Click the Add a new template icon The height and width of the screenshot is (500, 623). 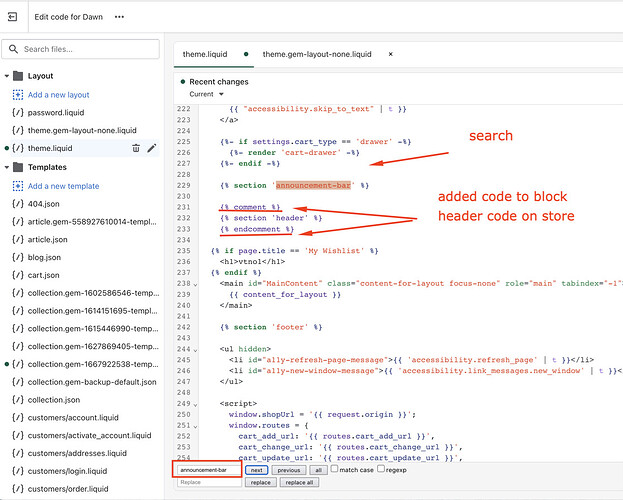19,186
